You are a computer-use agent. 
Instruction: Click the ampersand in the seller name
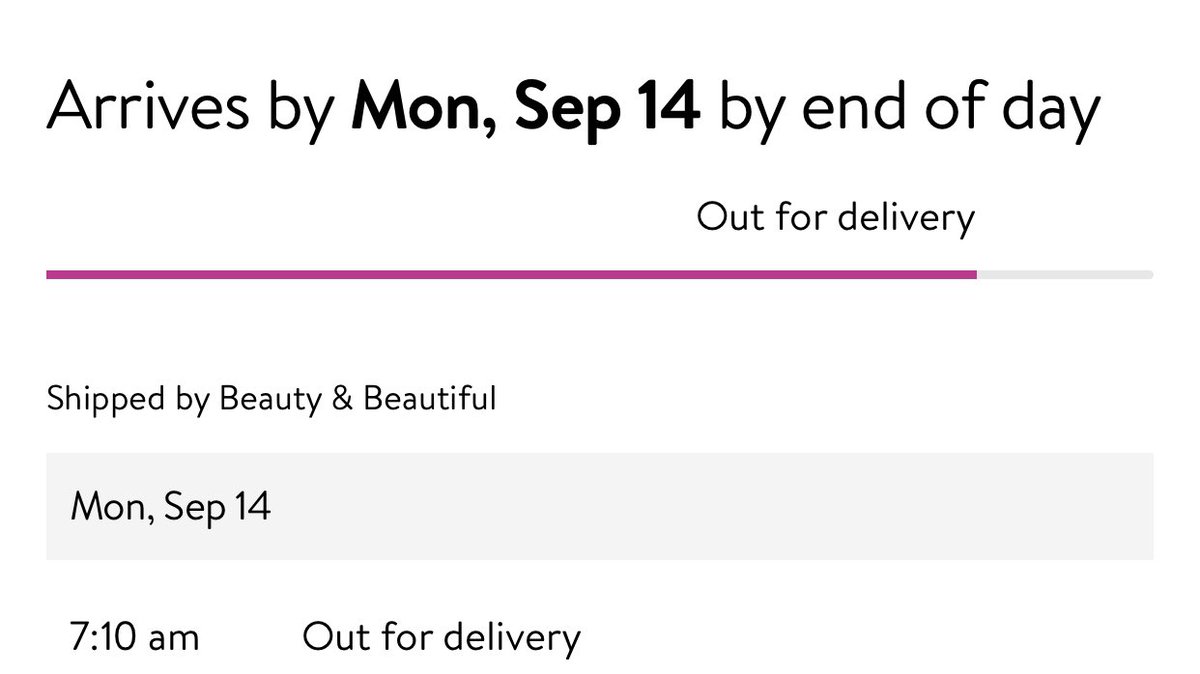coord(342,399)
